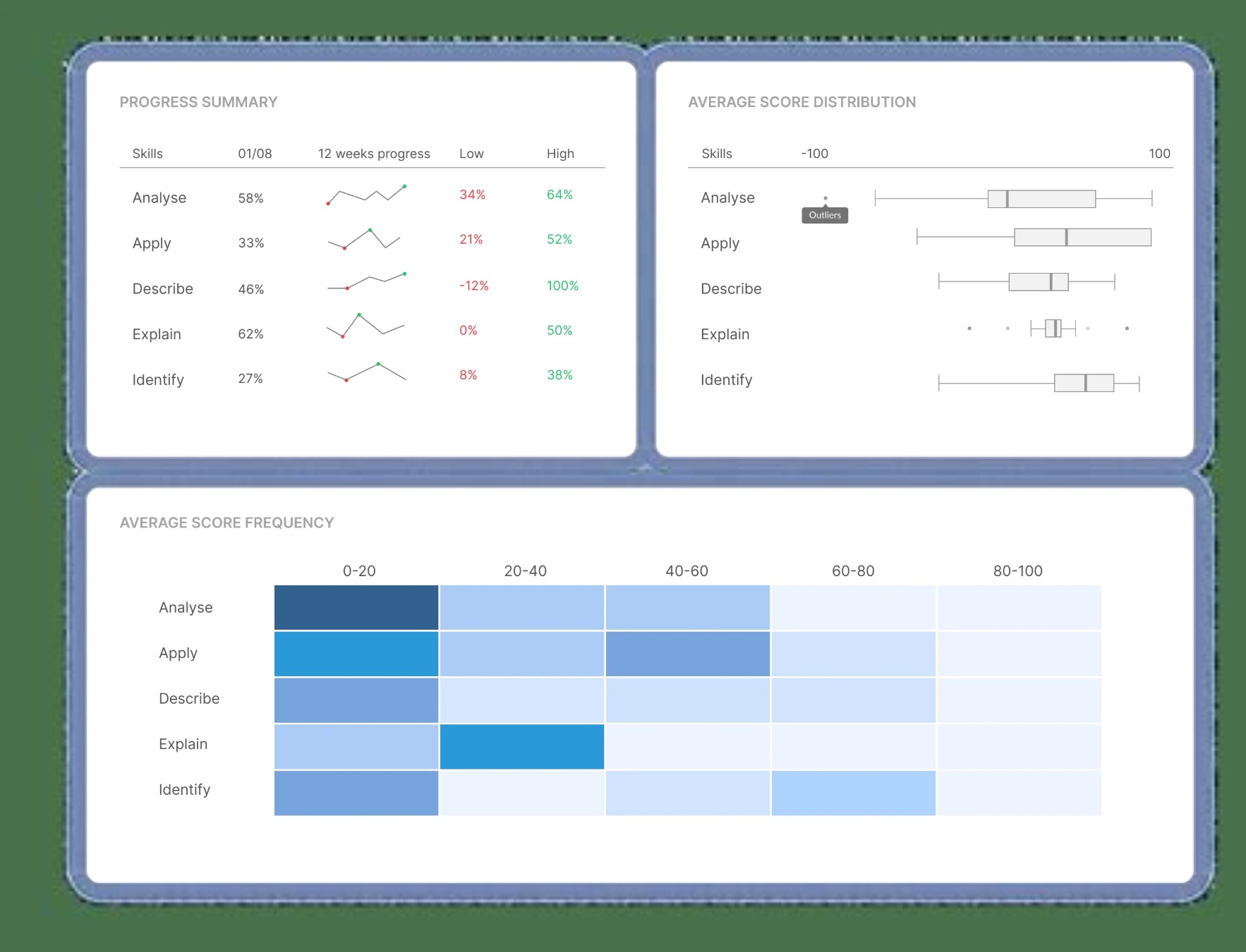Click the Apply 01/08 value of 33%
Screen dimensions: 1246x952
(251, 243)
